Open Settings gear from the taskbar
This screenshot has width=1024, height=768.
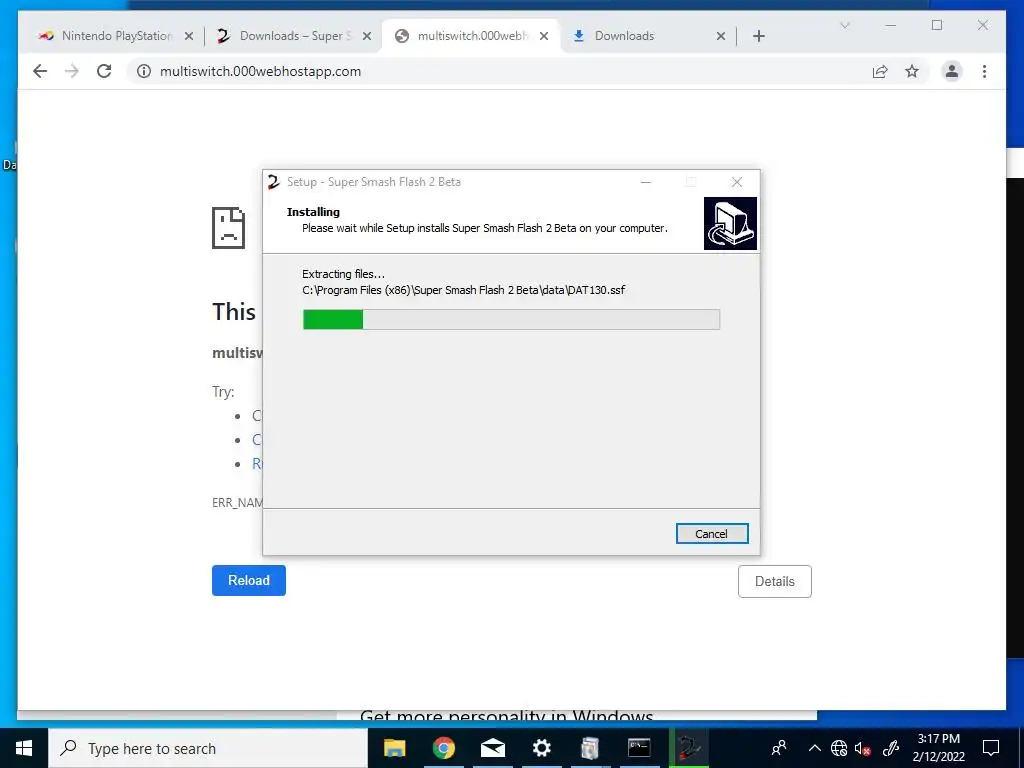coord(541,748)
